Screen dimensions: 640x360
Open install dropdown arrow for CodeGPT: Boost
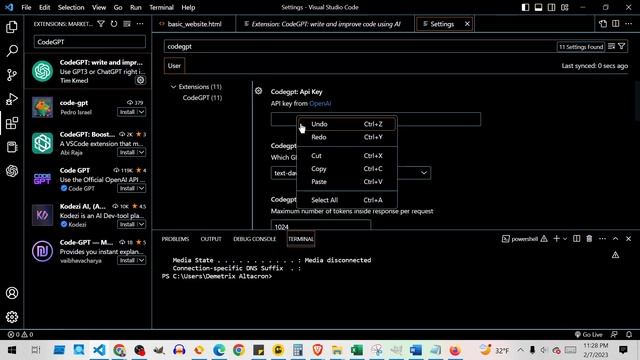(x=141, y=152)
